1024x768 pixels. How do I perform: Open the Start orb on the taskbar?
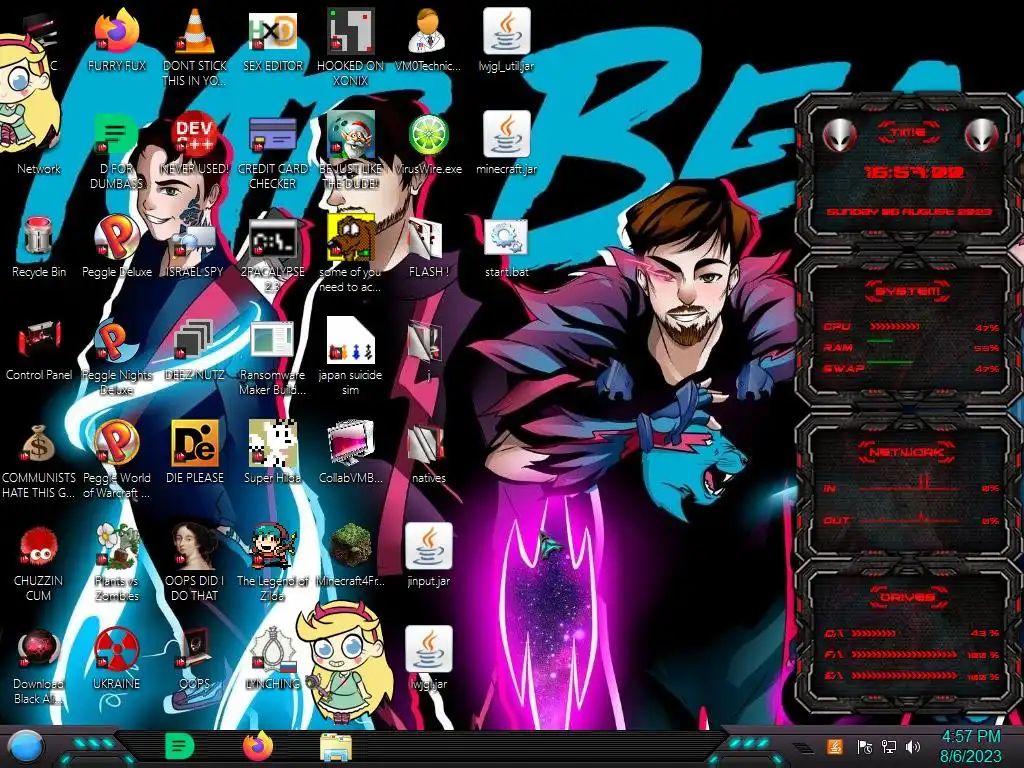(26, 748)
